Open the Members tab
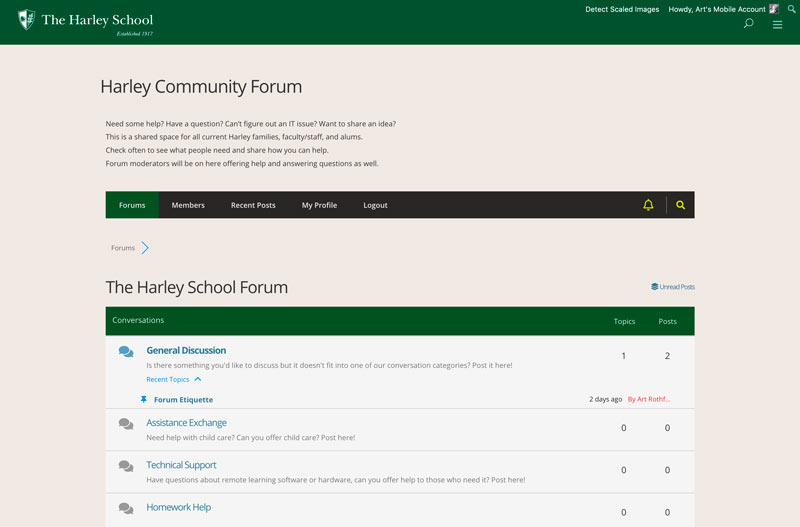Image resolution: width=800 pixels, height=527 pixels. tap(188, 205)
